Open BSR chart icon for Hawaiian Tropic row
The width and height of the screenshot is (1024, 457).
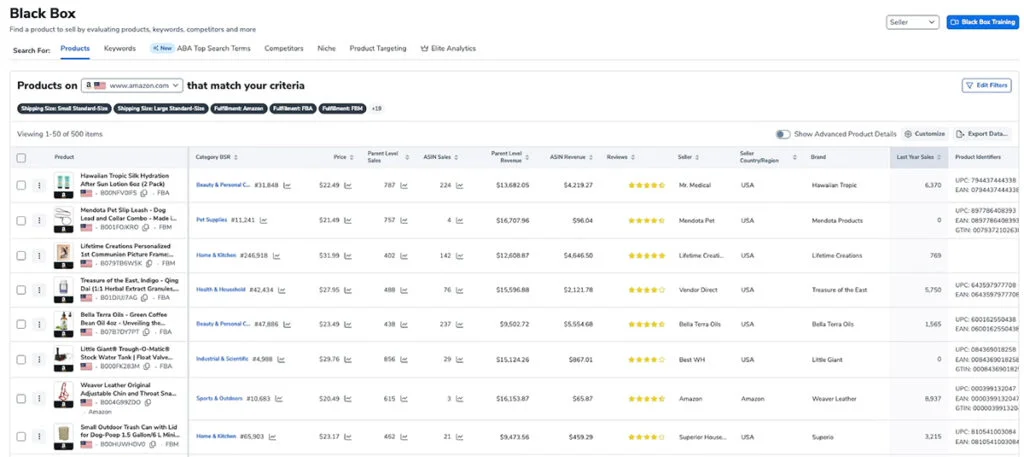coord(287,185)
